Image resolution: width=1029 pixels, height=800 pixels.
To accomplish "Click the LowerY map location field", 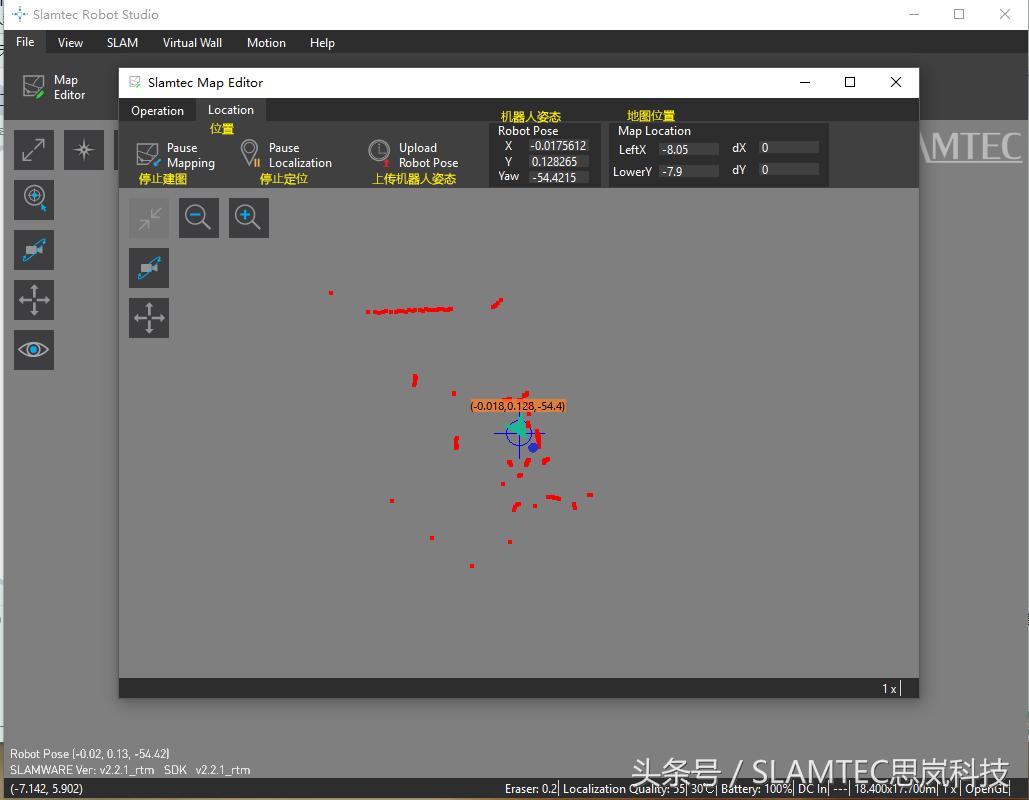I will (x=688, y=171).
